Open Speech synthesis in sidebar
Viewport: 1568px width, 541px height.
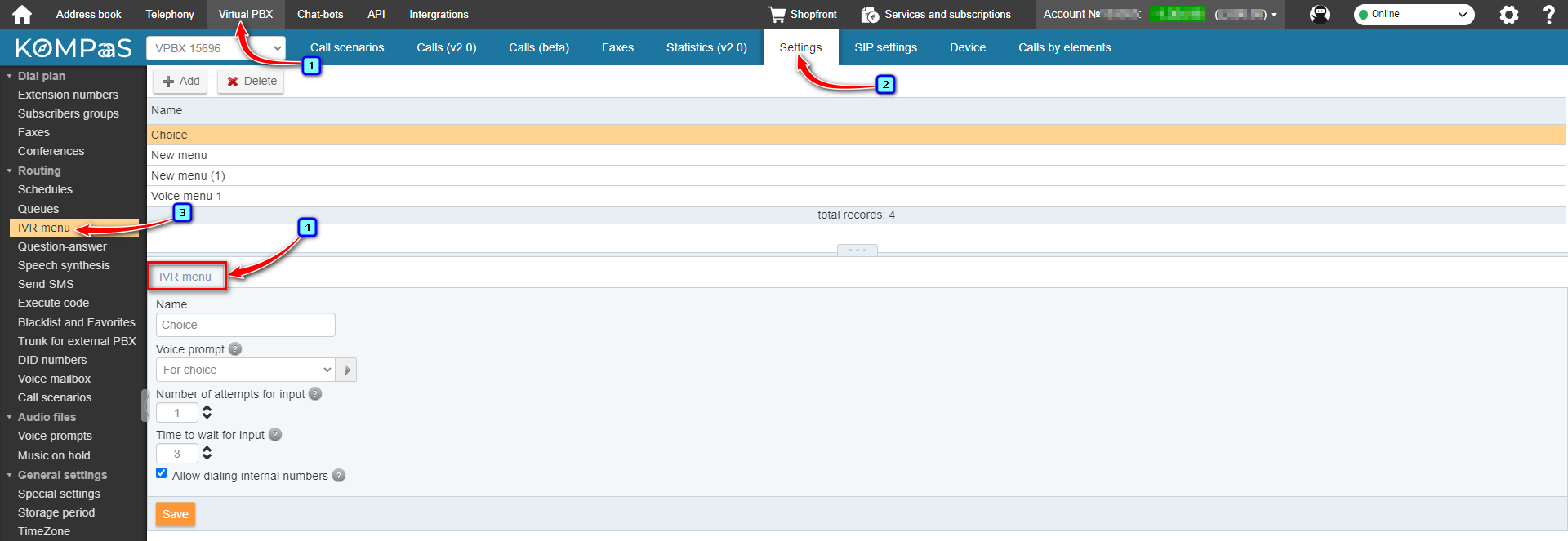(64, 265)
